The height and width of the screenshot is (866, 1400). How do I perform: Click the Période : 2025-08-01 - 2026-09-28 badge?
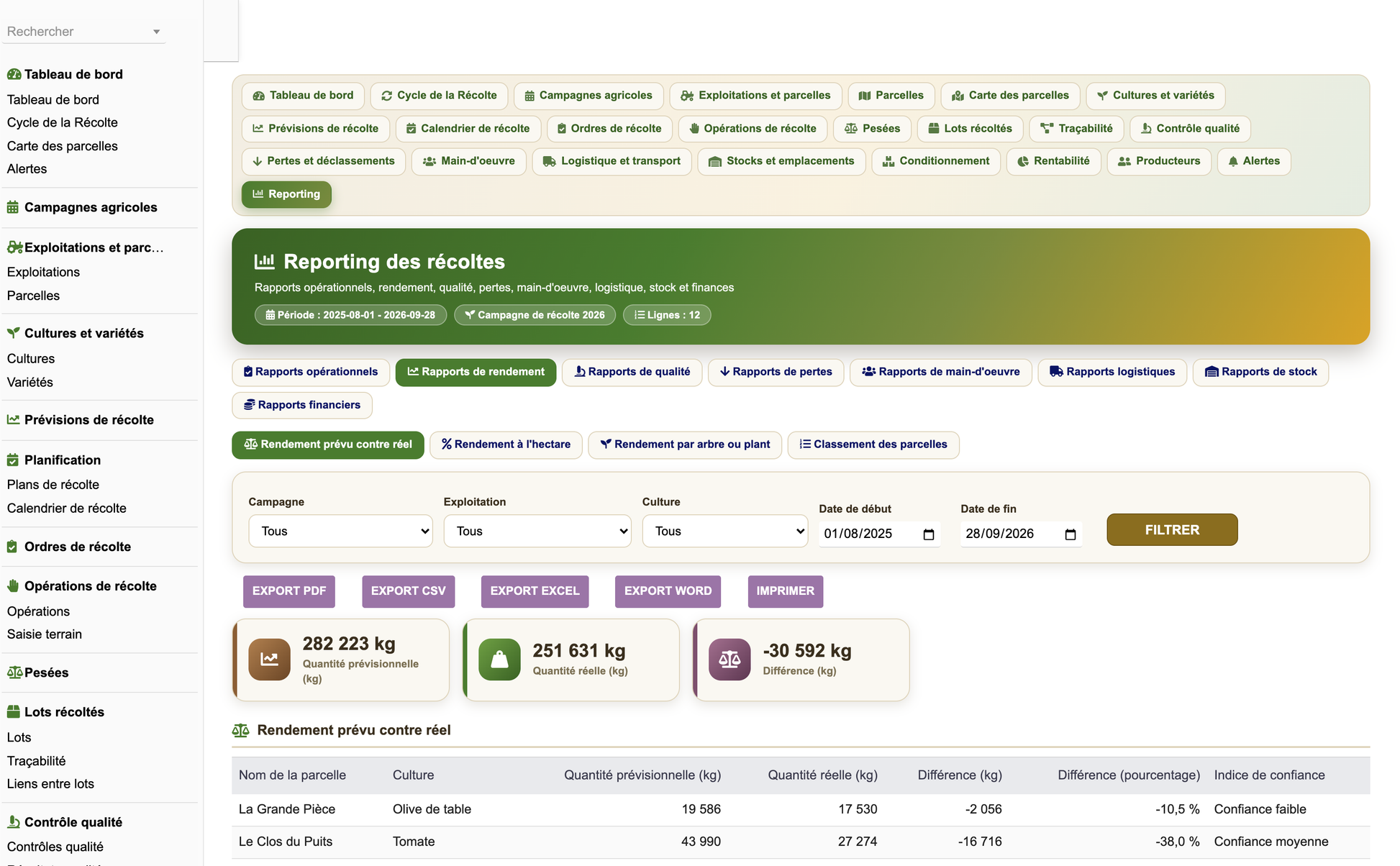coord(350,315)
